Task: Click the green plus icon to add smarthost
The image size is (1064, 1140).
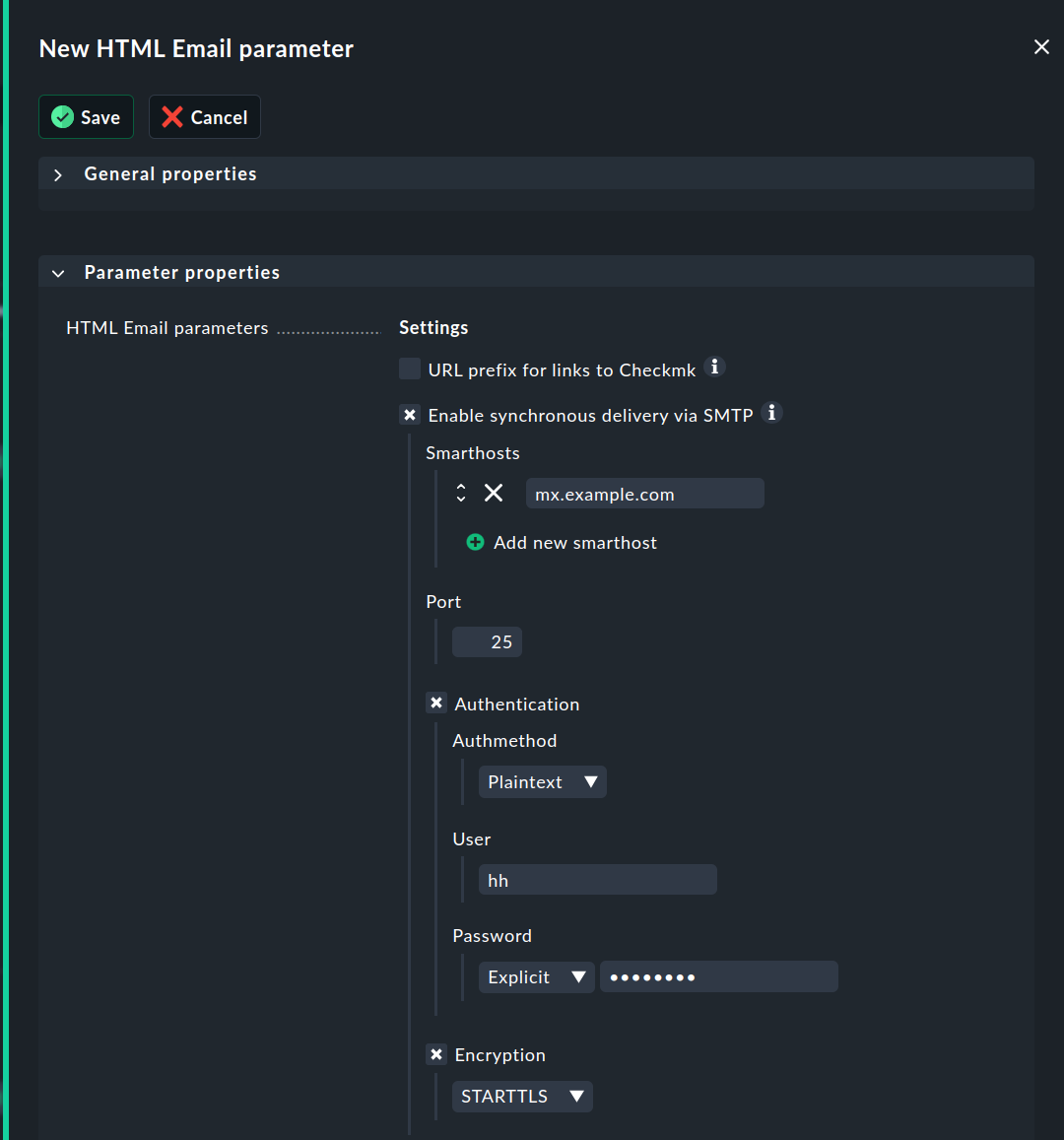Action: [x=475, y=542]
